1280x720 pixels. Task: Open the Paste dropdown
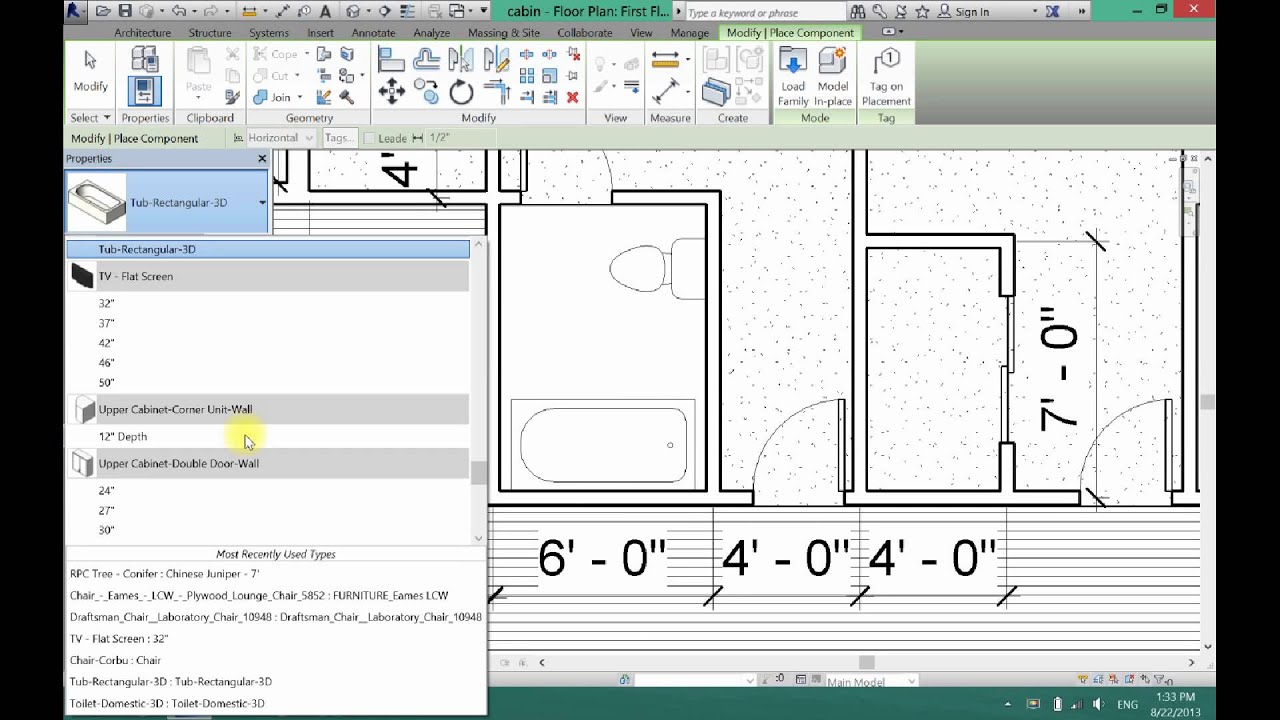coord(199,99)
